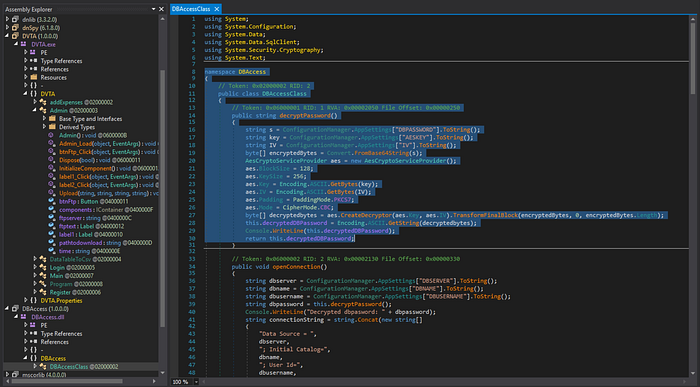Select Register @02000006 in the tree

[x=75, y=292]
